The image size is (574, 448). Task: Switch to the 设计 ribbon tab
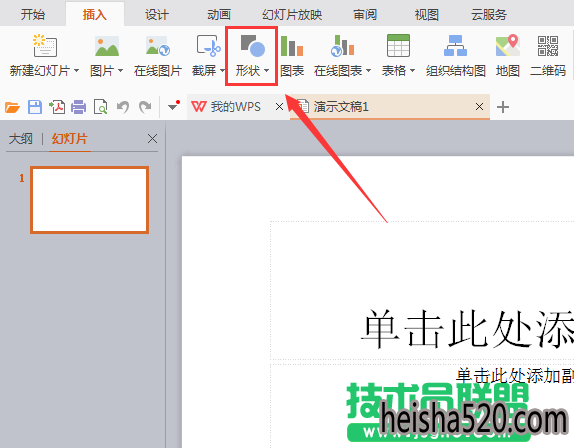157,15
